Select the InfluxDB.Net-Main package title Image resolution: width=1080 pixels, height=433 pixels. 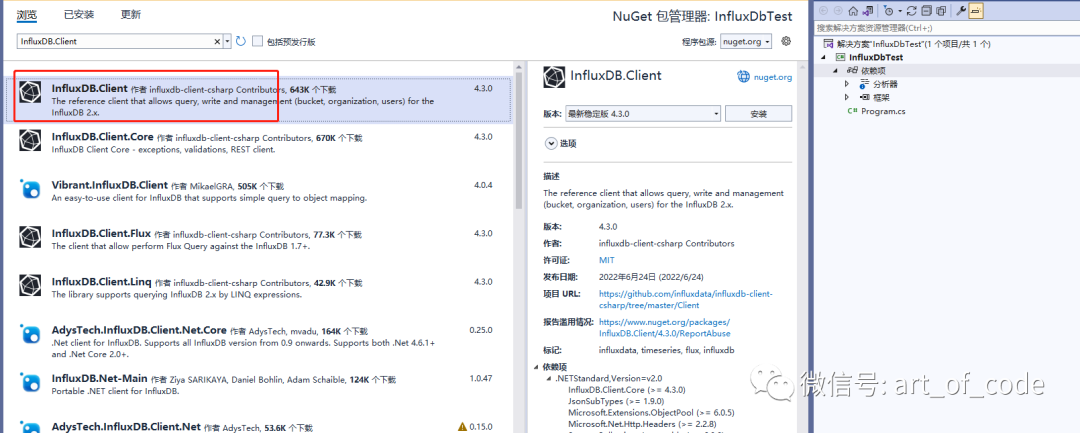[100, 379]
